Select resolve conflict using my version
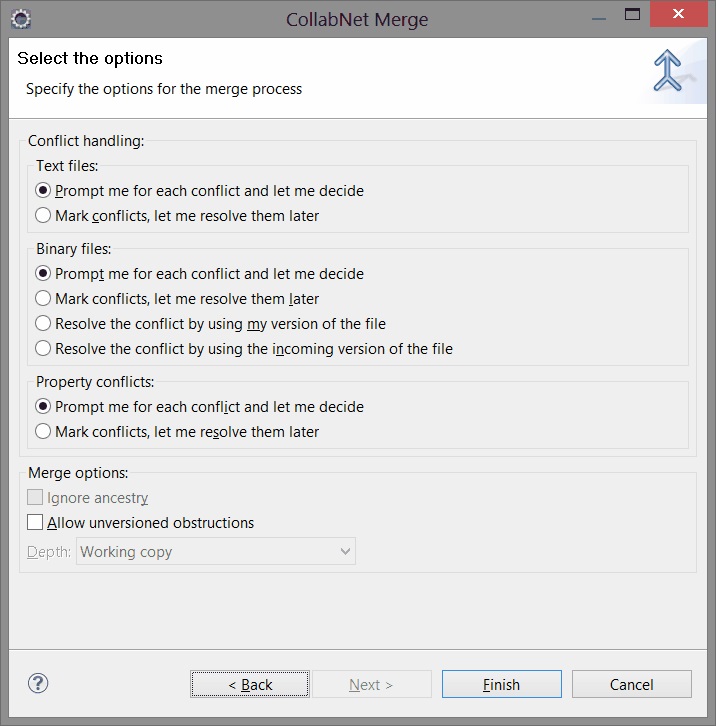The width and height of the screenshot is (716, 726). coord(43,324)
